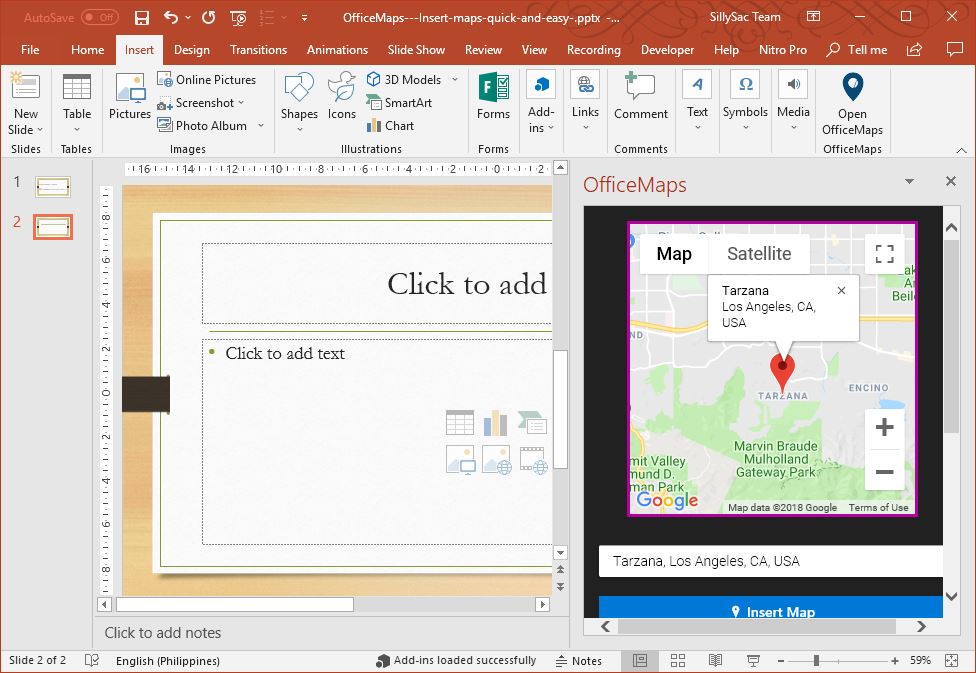Open the Photo Album dropdown arrow

point(261,126)
